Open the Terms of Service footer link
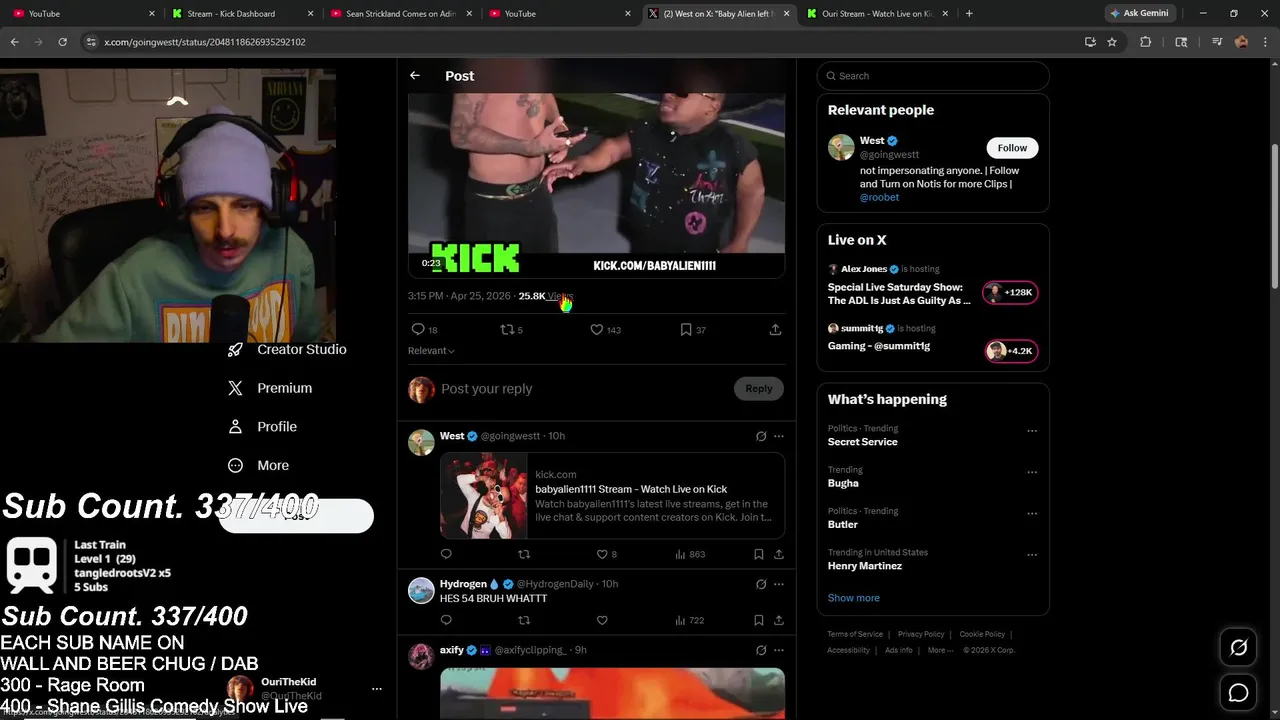The height and width of the screenshot is (720, 1280). click(x=855, y=634)
